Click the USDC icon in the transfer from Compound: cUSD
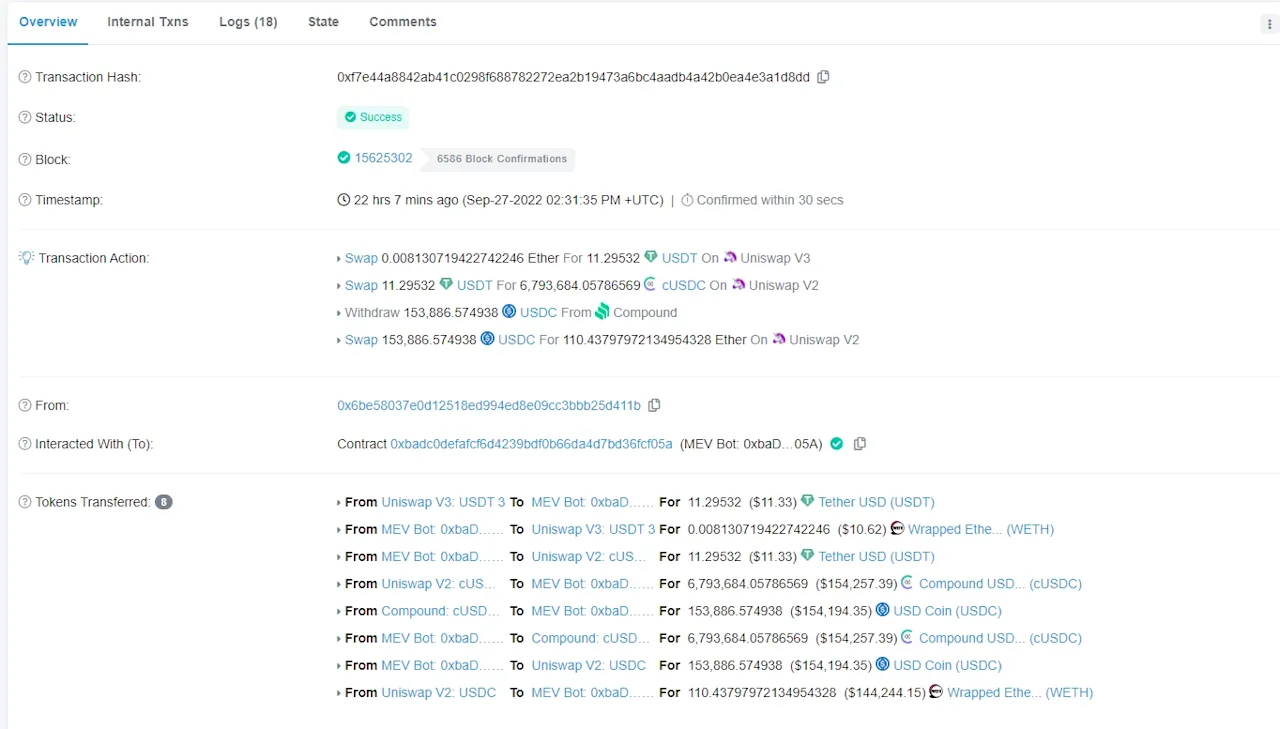Image resolution: width=1280 pixels, height=729 pixels. [x=883, y=610]
